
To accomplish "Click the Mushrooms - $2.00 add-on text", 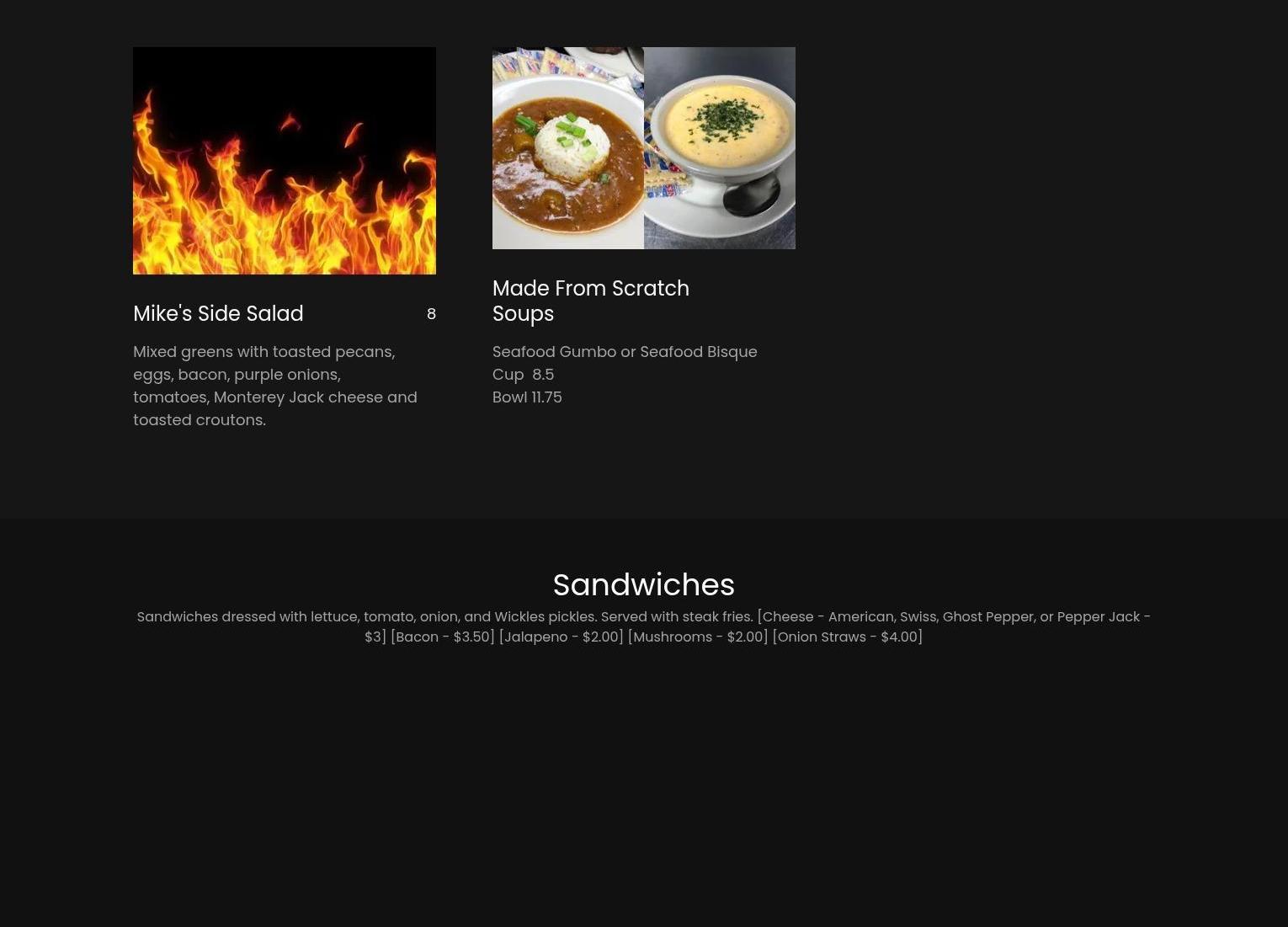I will 698,637.
